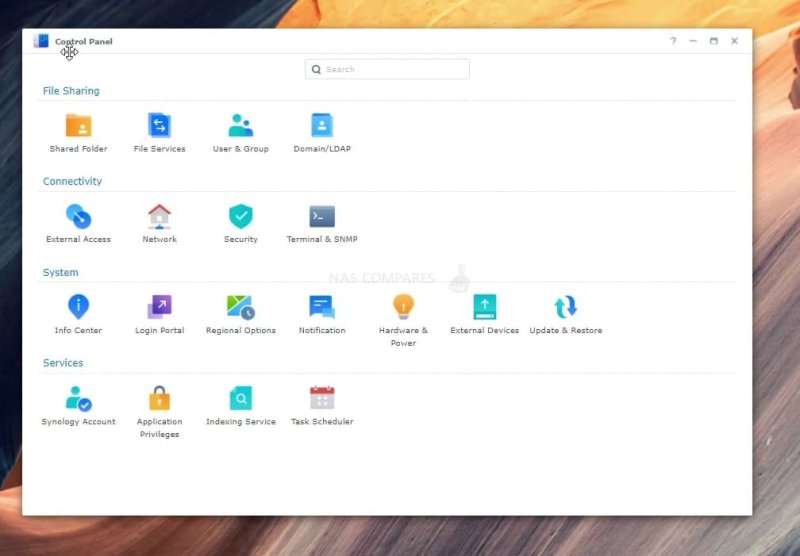Click the Network icon

click(160, 216)
